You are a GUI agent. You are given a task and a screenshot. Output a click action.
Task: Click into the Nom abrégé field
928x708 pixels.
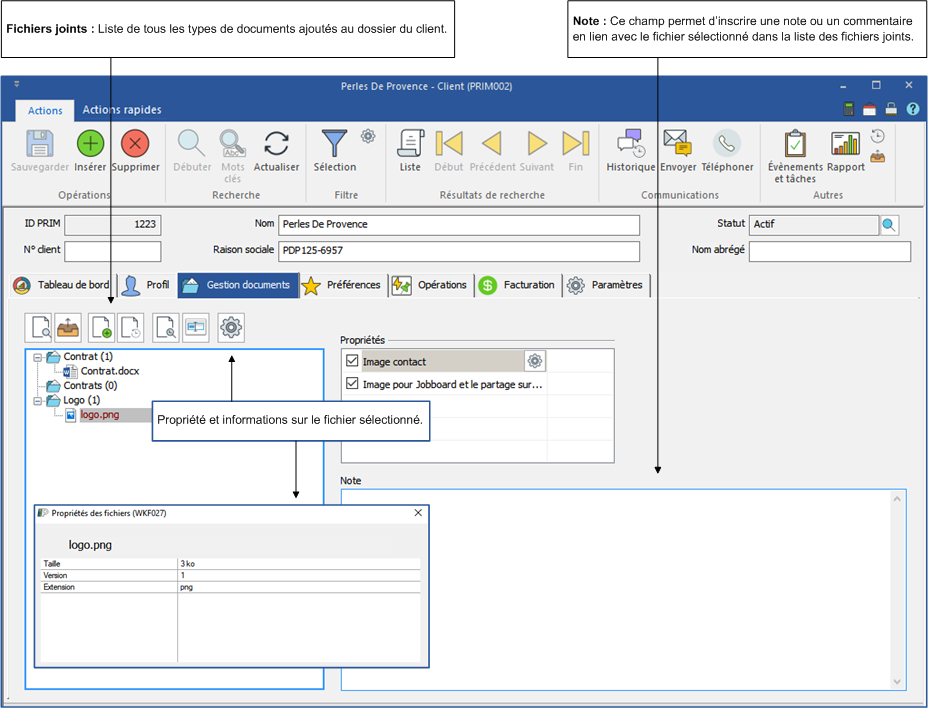829,251
